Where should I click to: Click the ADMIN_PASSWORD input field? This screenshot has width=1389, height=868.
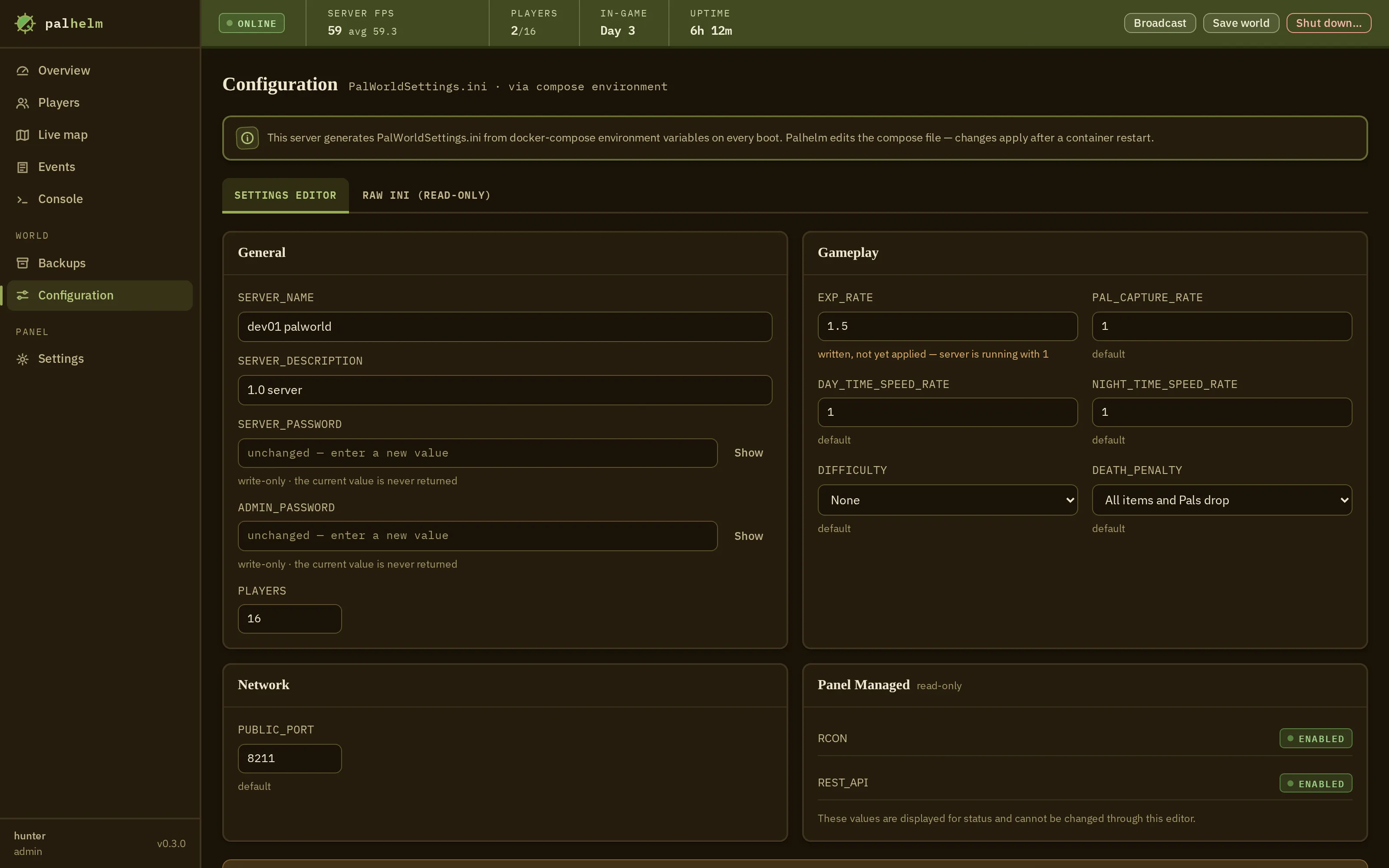[477, 536]
